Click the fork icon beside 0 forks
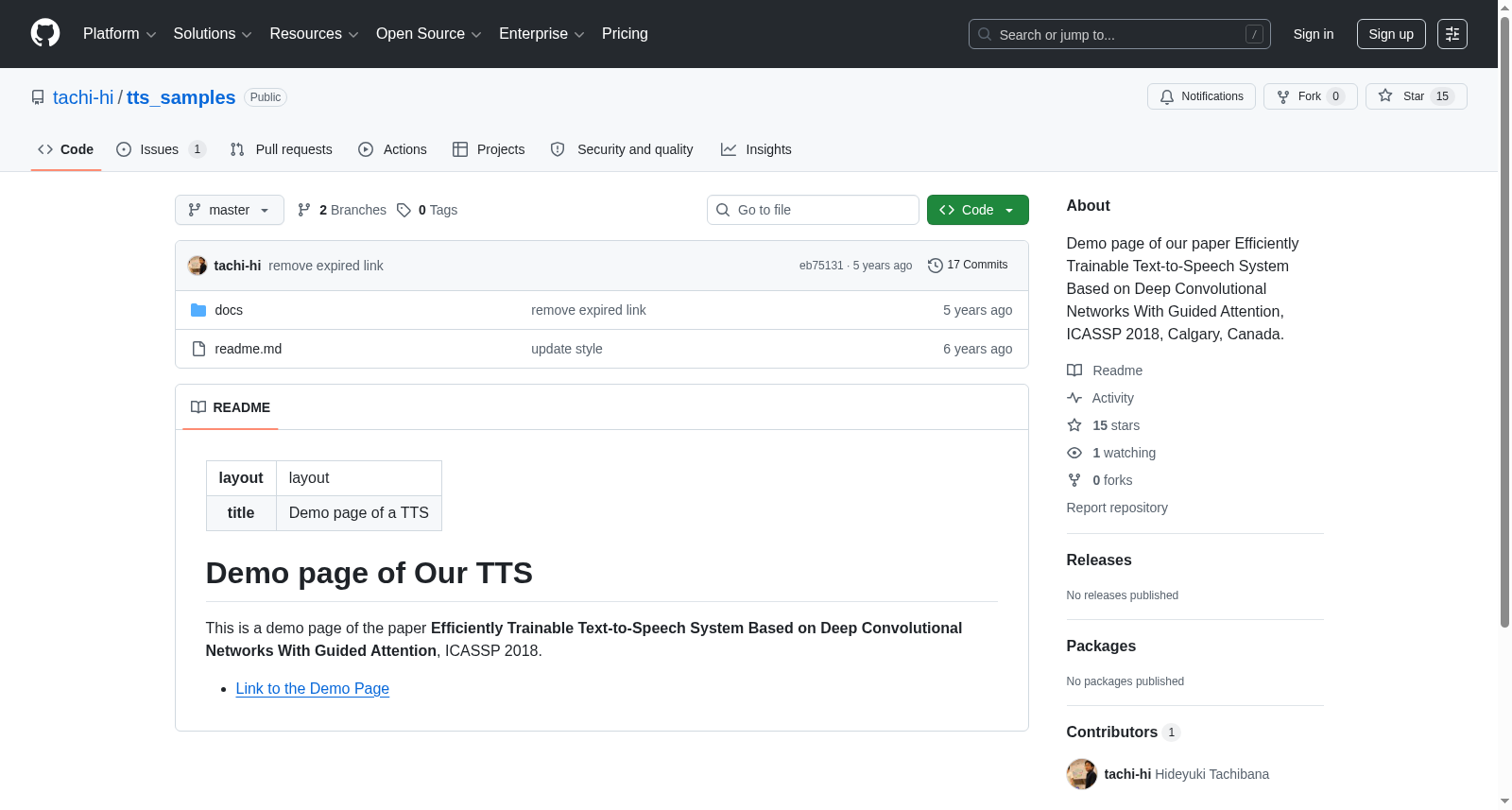The image size is (1512, 810). tap(1074, 480)
